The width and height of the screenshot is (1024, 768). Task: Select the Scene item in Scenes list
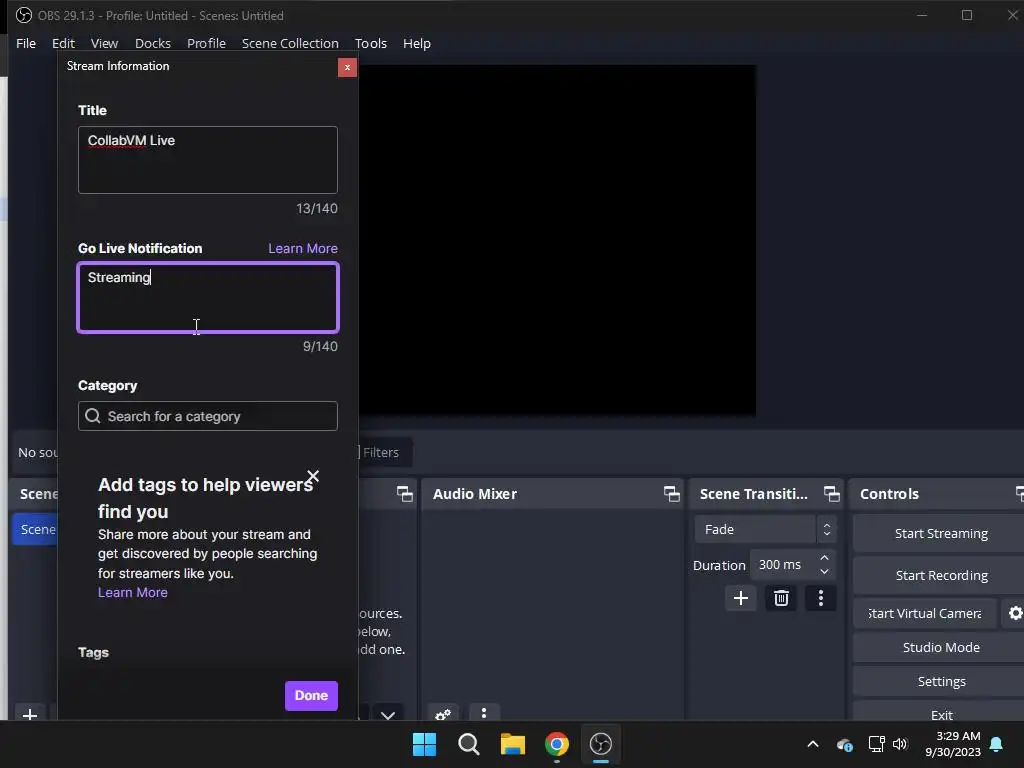click(x=35, y=529)
